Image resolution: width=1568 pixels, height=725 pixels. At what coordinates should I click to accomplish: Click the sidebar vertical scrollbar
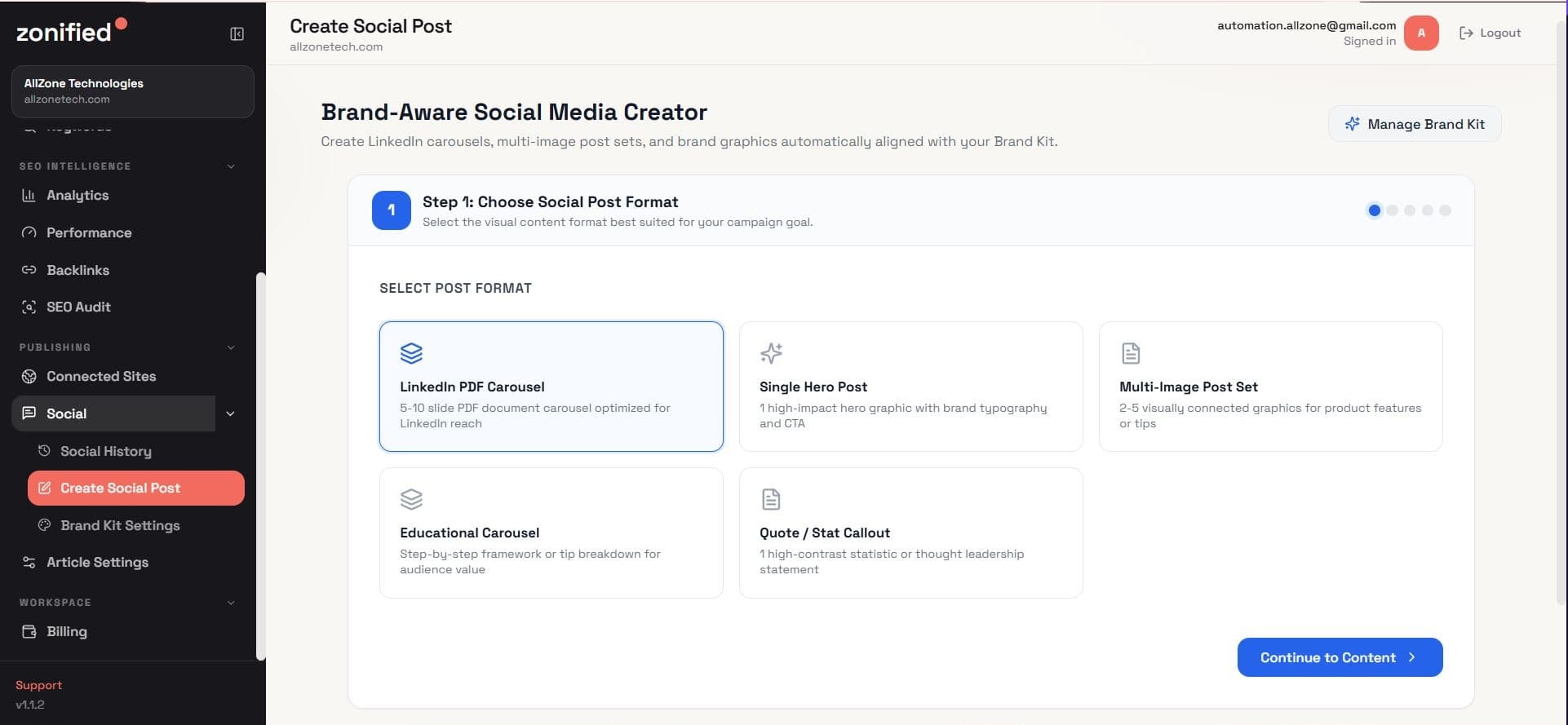pos(261,466)
